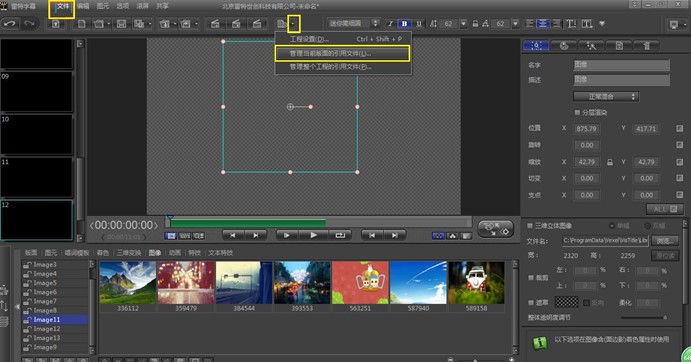Image resolution: width=691 pixels, height=362 pixels.
Task: Click the last skip-forward transport button
Action: (x=394, y=235)
